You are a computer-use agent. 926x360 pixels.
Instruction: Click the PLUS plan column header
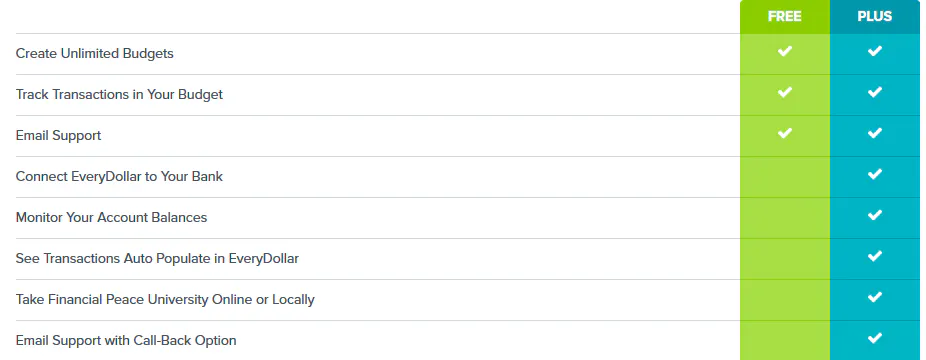(875, 17)
